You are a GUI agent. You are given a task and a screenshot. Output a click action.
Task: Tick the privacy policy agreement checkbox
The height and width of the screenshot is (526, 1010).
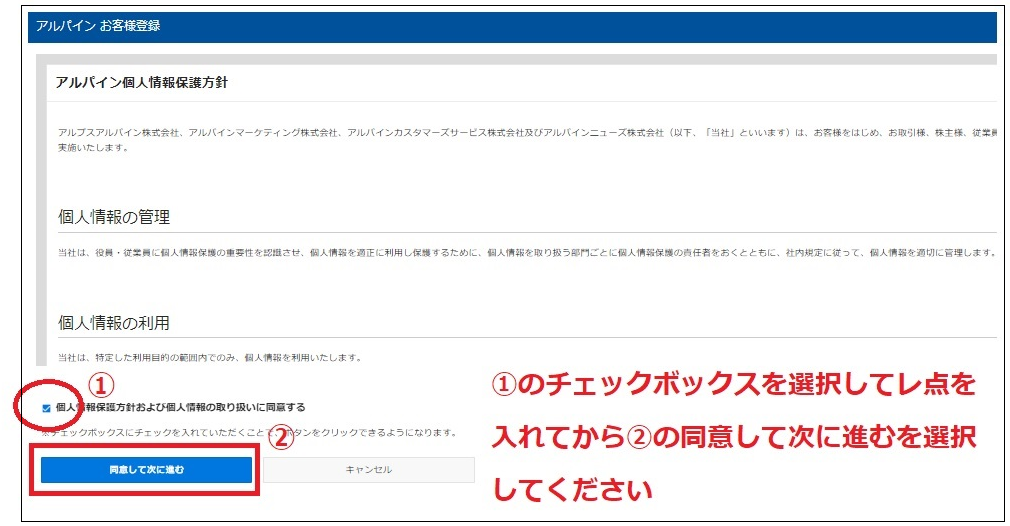click(x=47, y=408)
